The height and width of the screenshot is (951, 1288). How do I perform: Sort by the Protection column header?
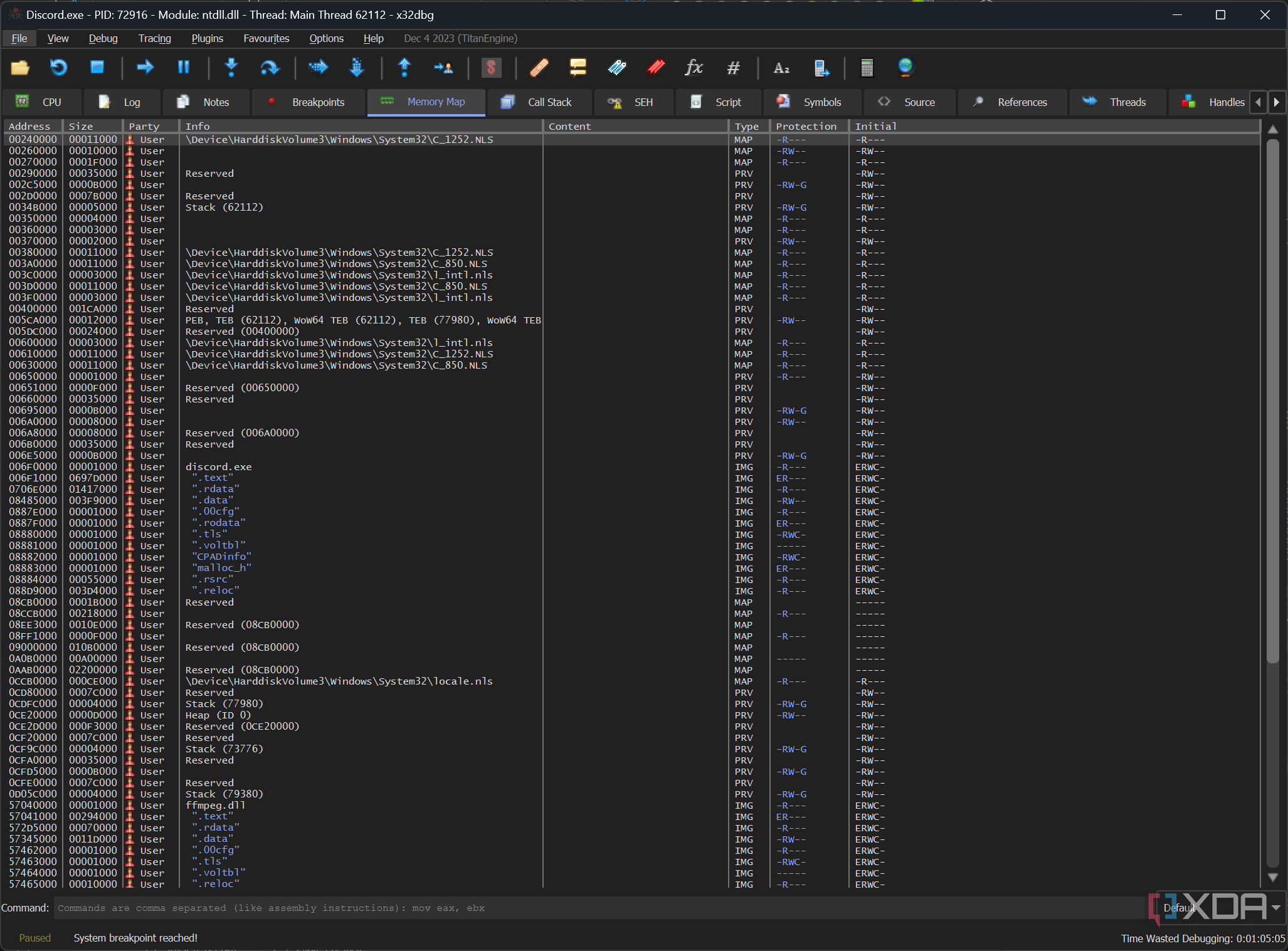810,126
